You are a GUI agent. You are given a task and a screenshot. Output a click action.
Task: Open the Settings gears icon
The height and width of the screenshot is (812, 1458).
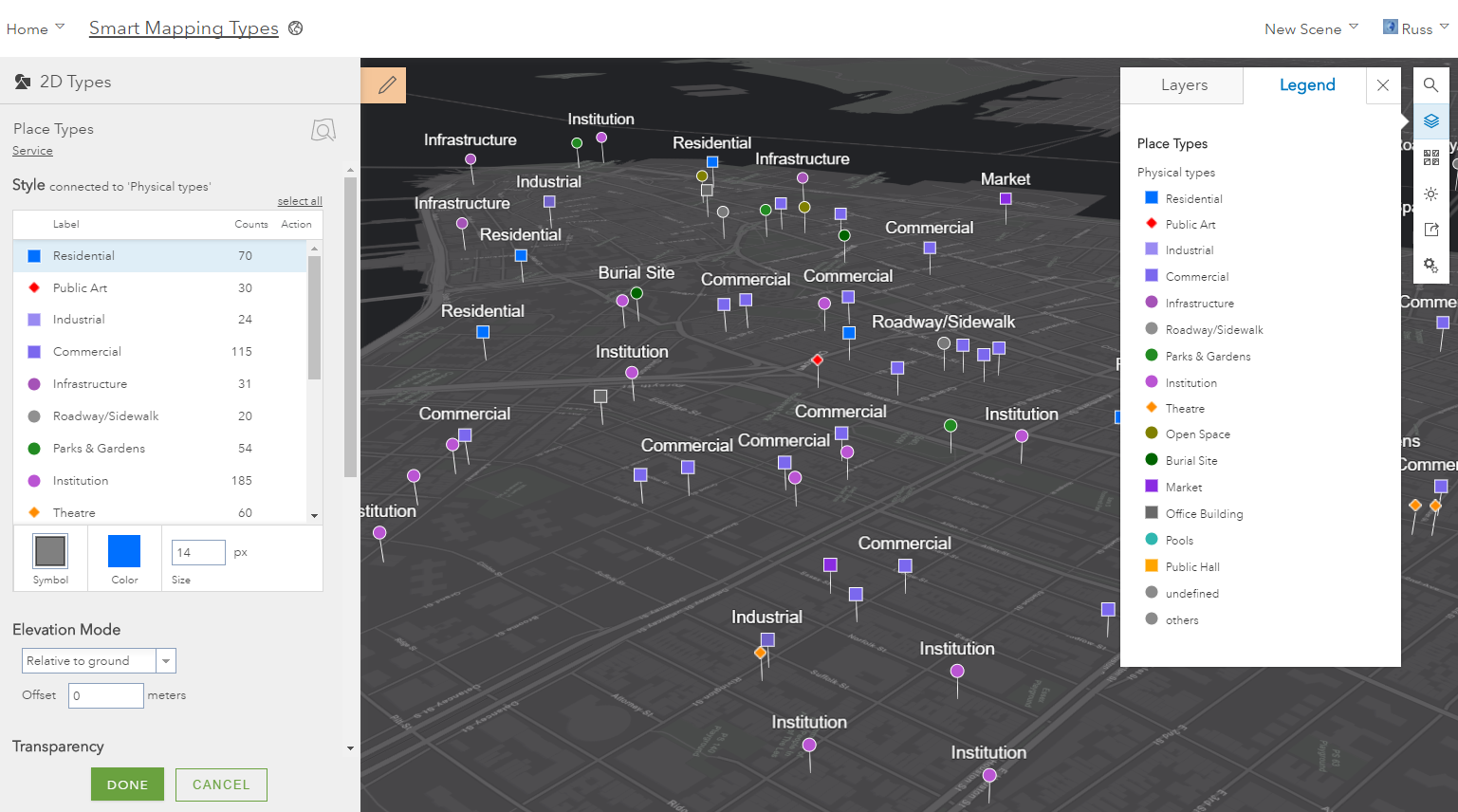tap(1431, 266)
